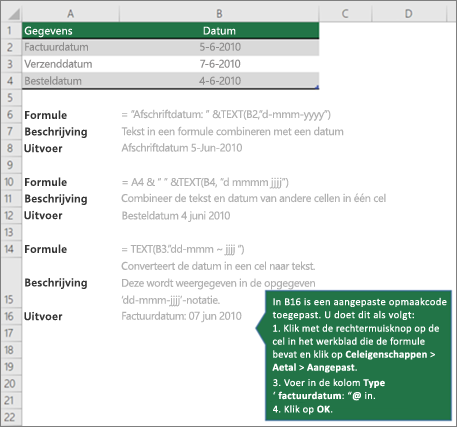Select 'Formule' label in row 14

pyautogui.click(x=46, y=249)
